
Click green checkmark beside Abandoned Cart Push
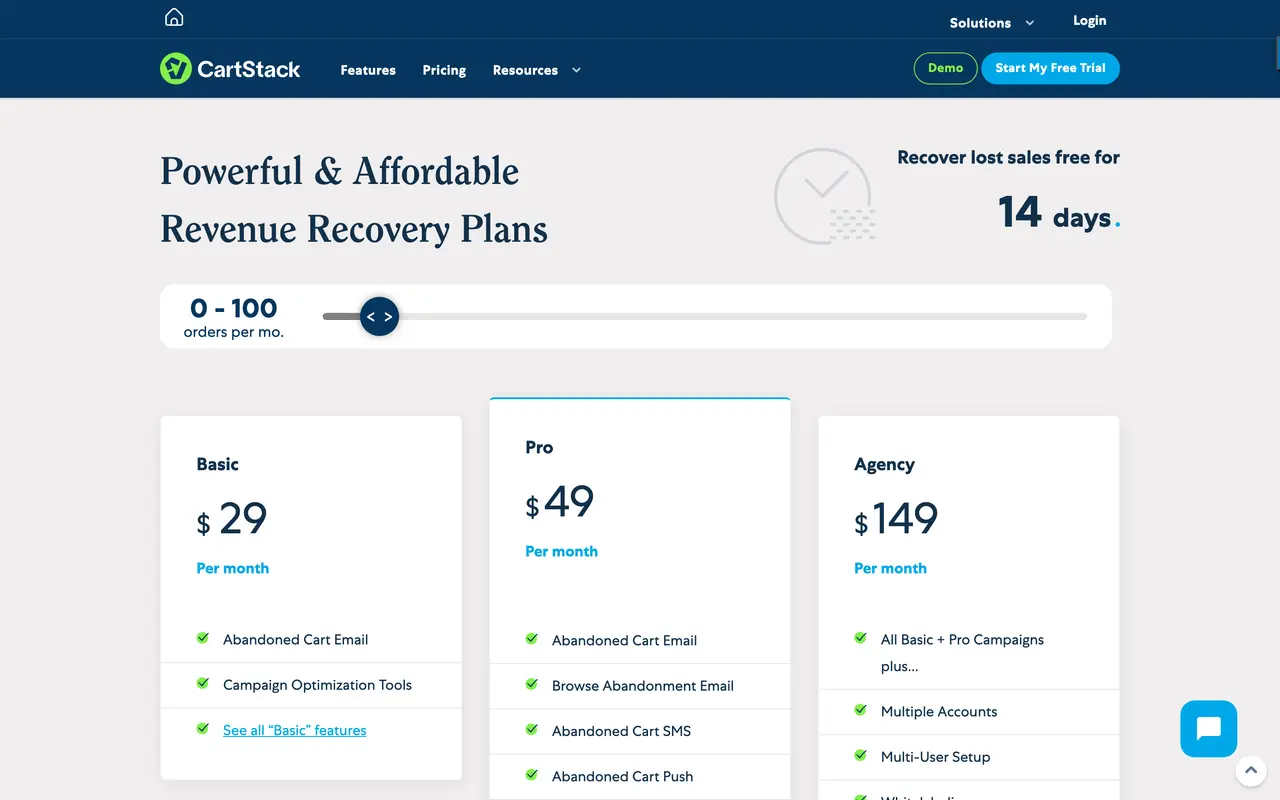tap(532, 775)
